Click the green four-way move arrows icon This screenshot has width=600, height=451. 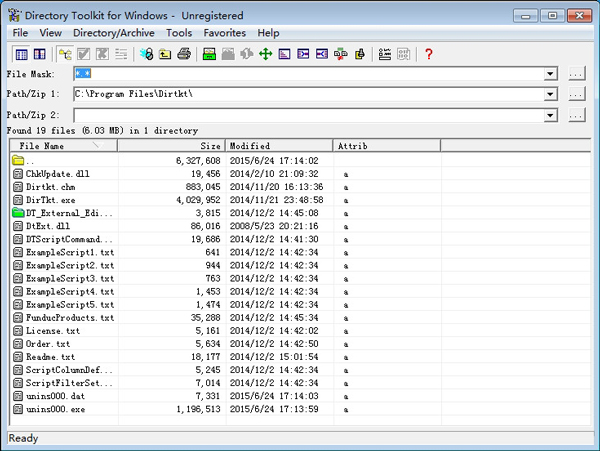coord(266,54)
